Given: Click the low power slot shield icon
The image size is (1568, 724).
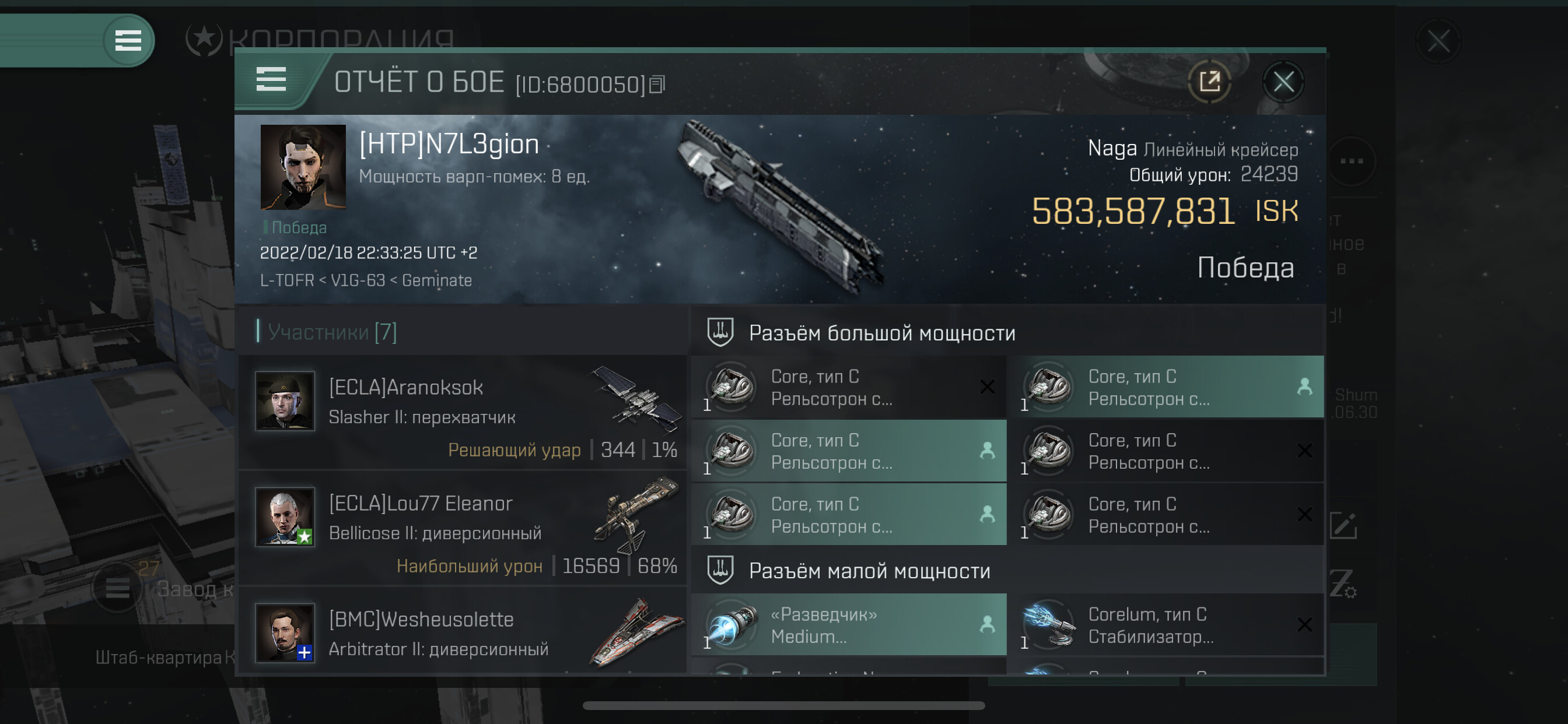Looking at the screenshot, I should tap(720, 570).
